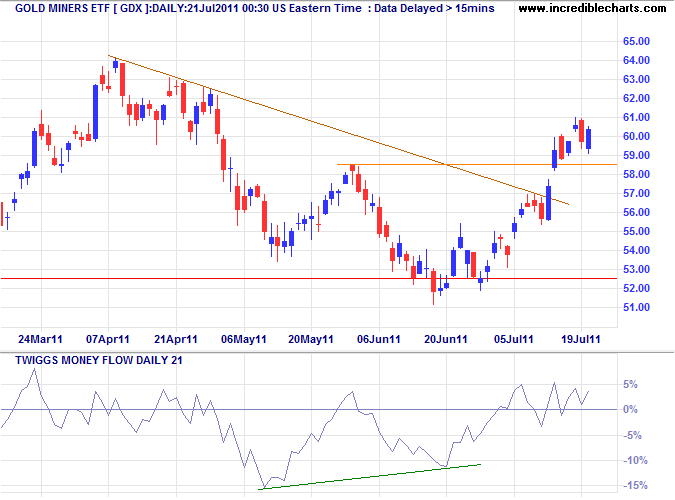Click the 54.00 price axis label

pos(636,250)
